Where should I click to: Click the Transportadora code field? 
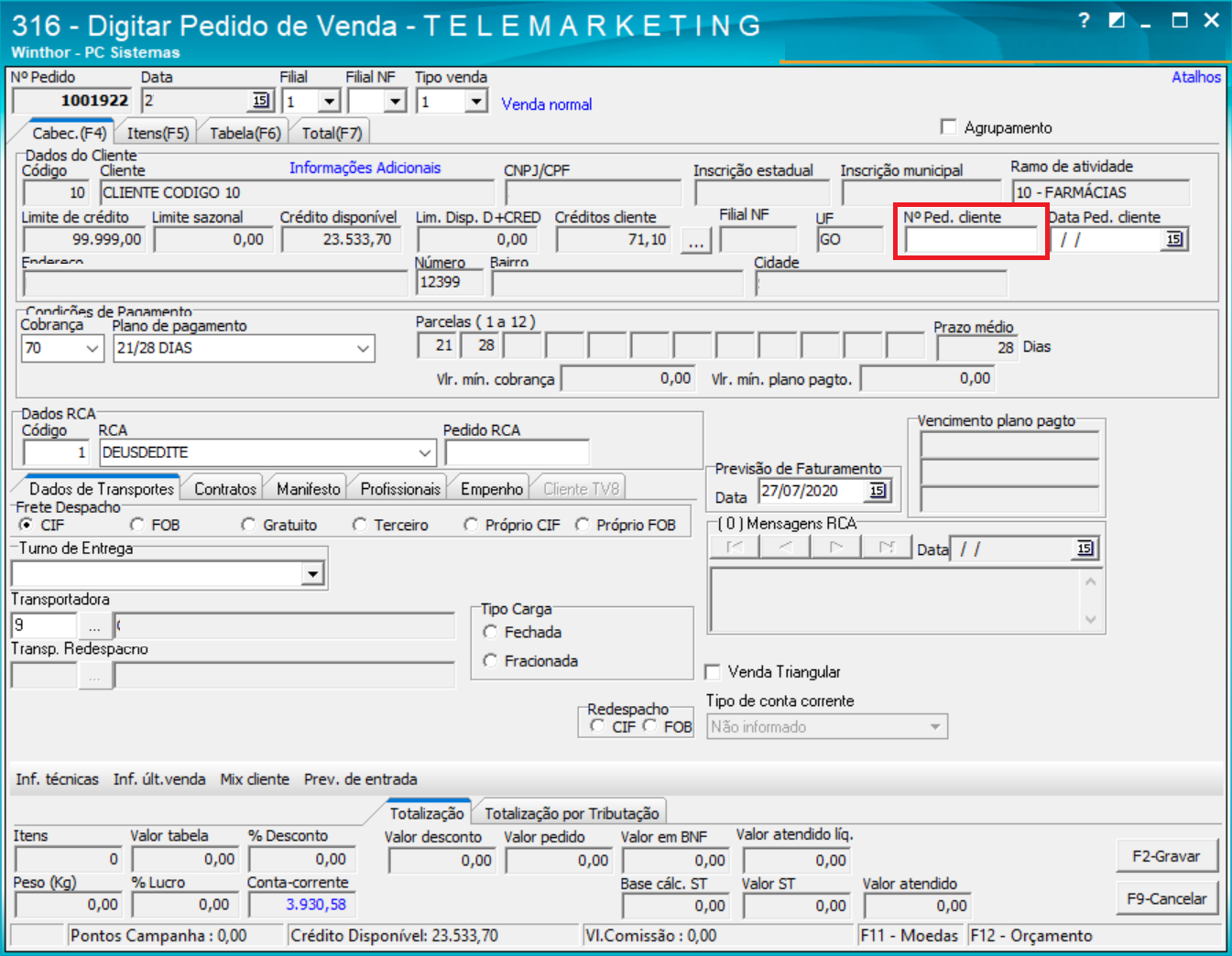pos(44,625)
